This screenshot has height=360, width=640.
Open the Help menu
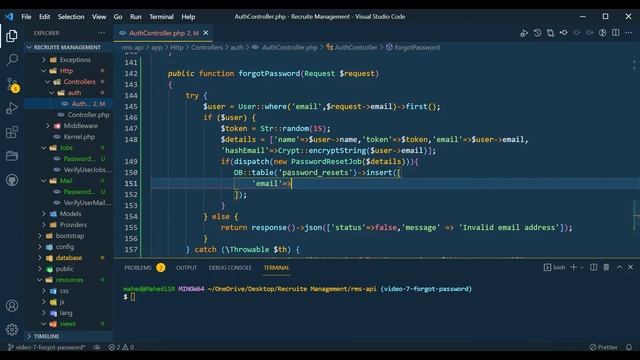pyautogui.click(x=188, y=17)
